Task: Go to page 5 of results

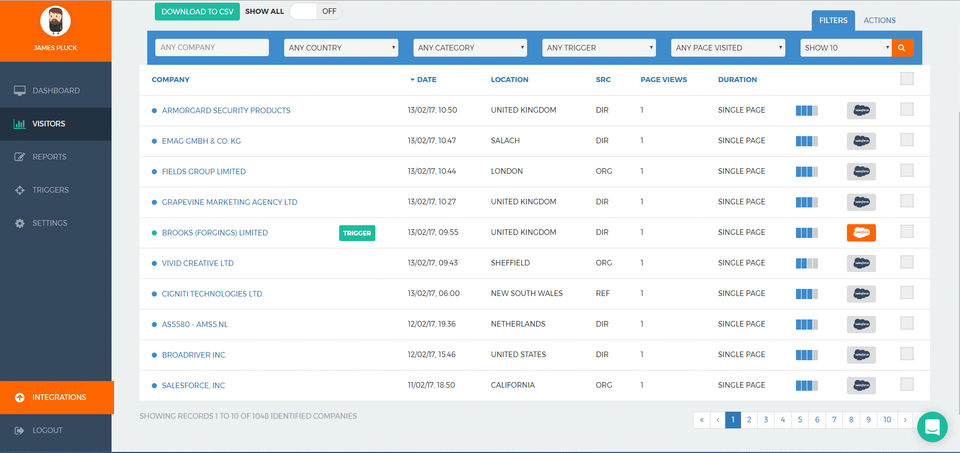Action: tap(800, 420)
